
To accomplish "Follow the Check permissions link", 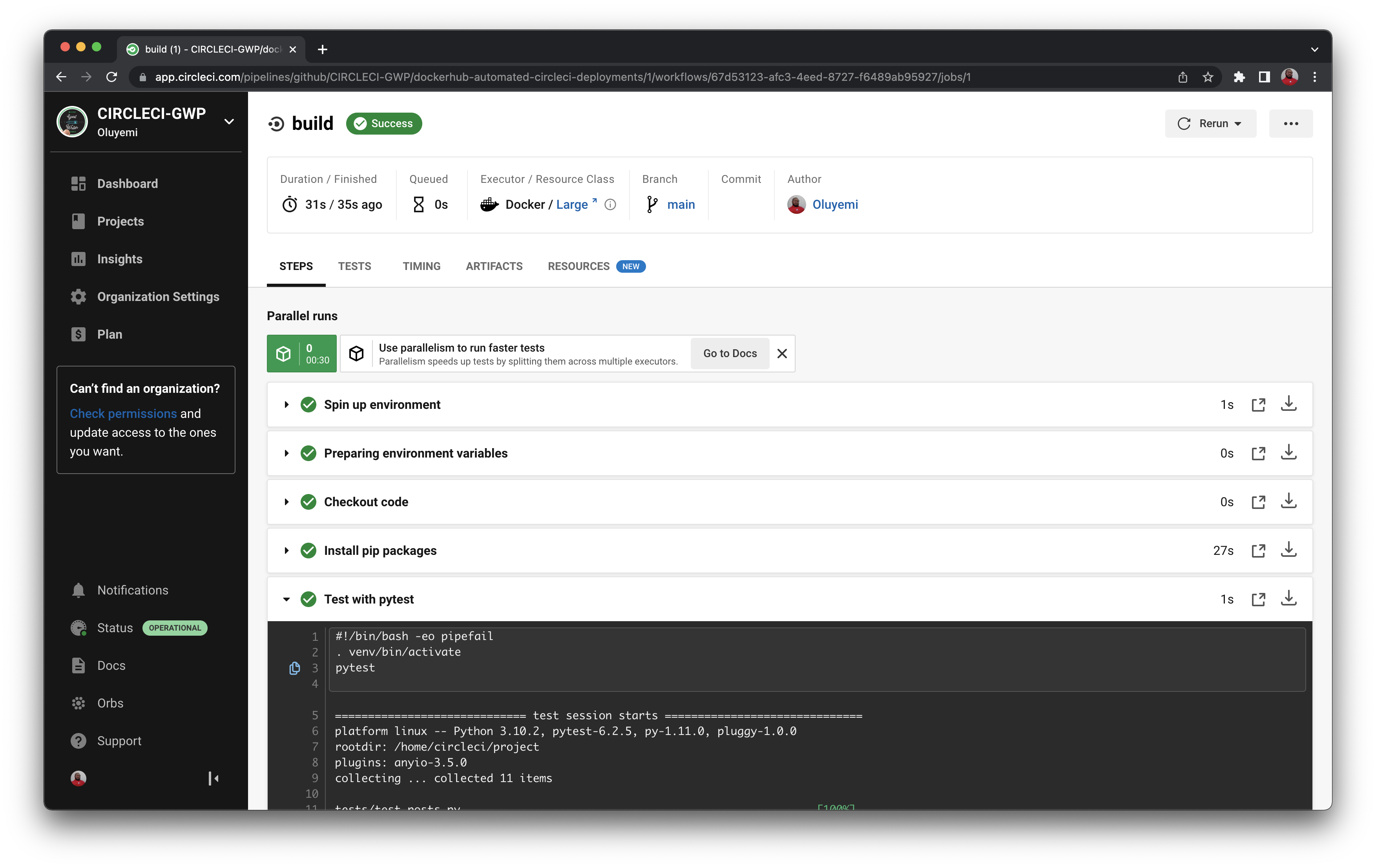I will 123,413.
